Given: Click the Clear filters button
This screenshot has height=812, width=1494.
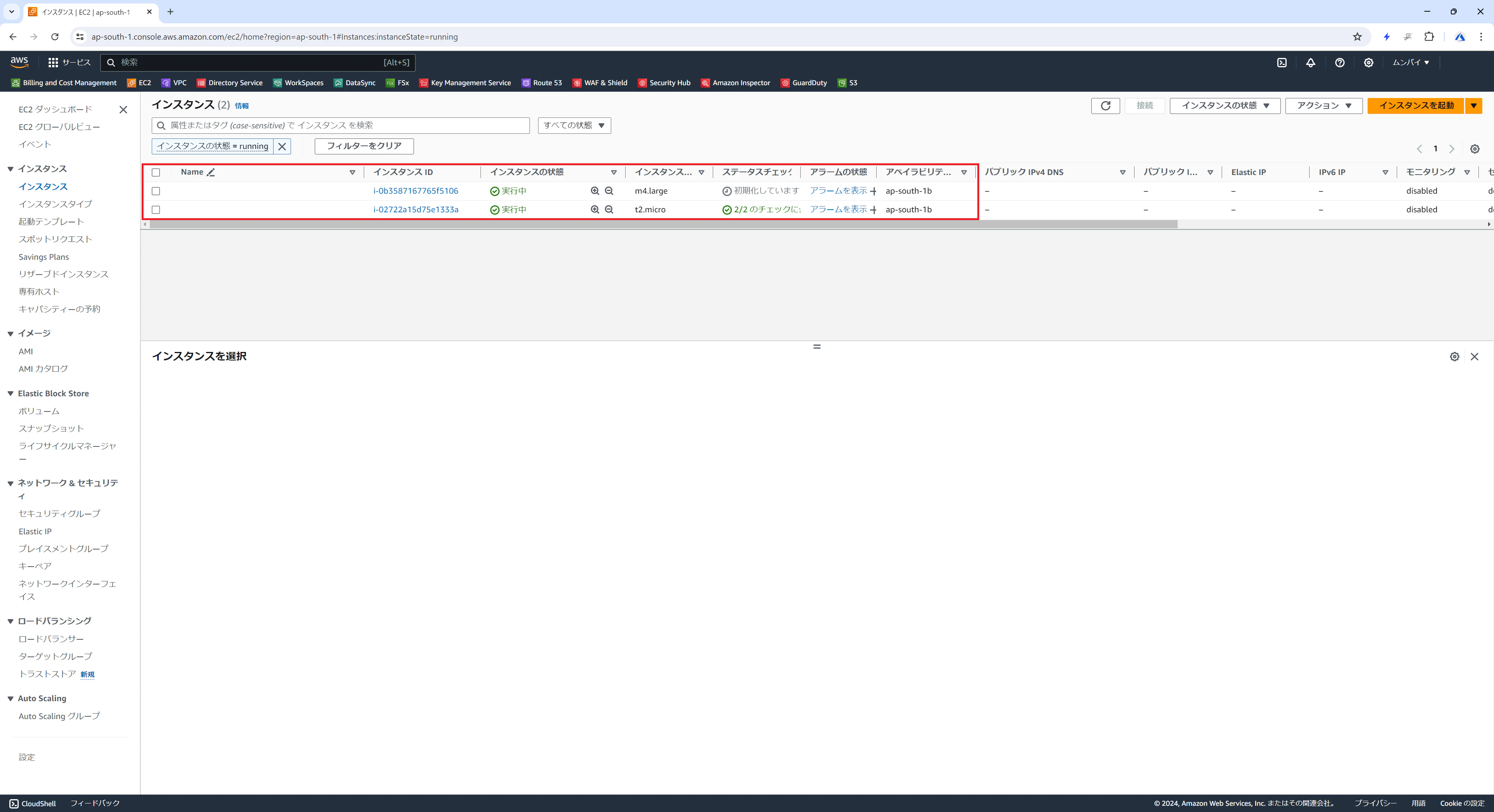Looking at the screenshot, I should pyautogui.click(x=364, y=146).
